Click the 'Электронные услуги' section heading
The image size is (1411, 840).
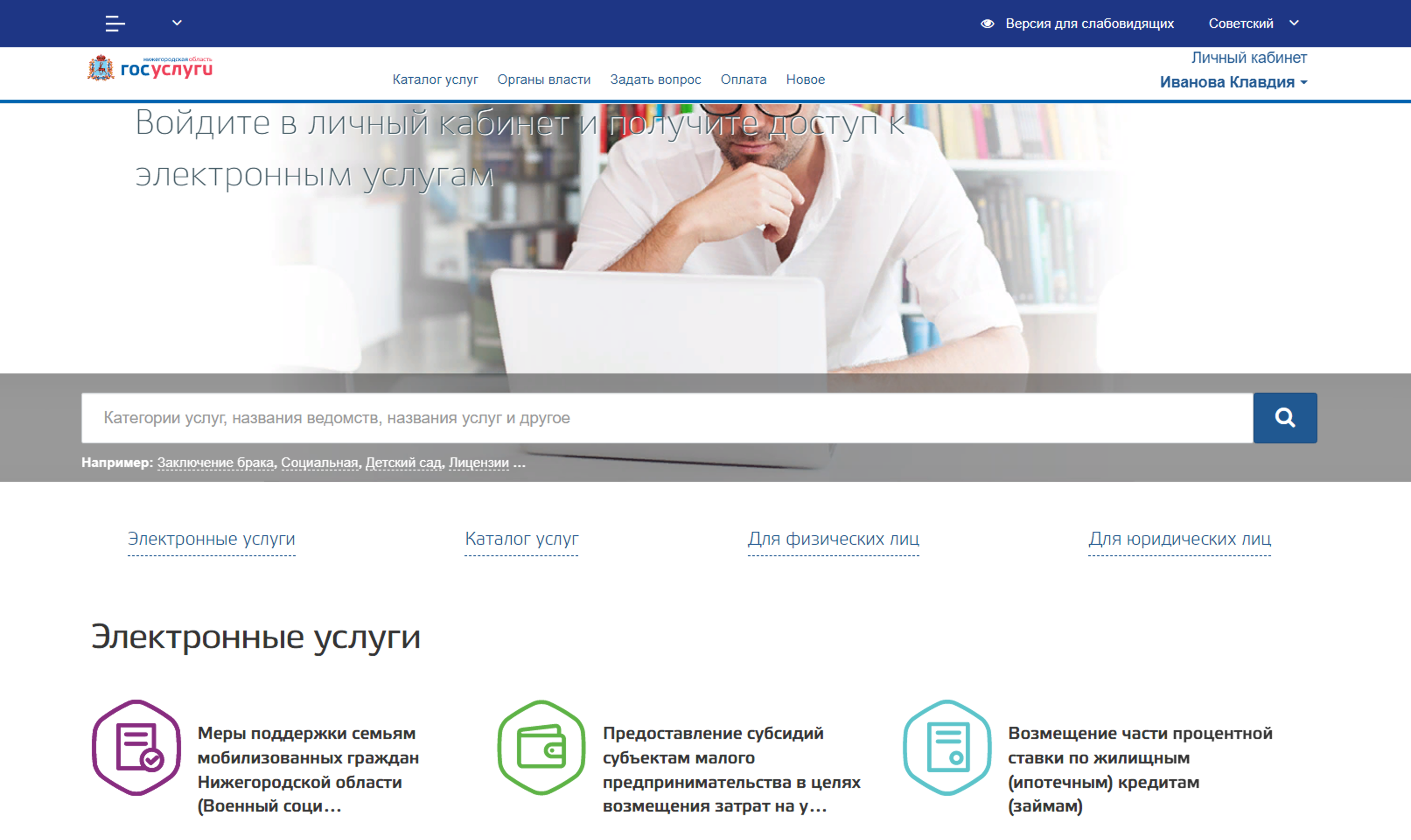(x=256, y=638)
